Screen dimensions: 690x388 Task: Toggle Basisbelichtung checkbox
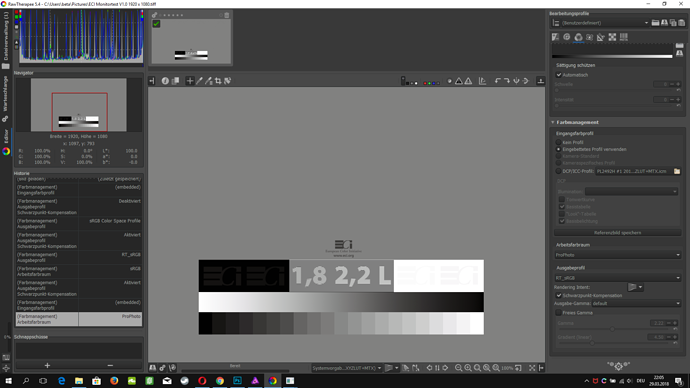pyautogui.click(x=562, y=221)
